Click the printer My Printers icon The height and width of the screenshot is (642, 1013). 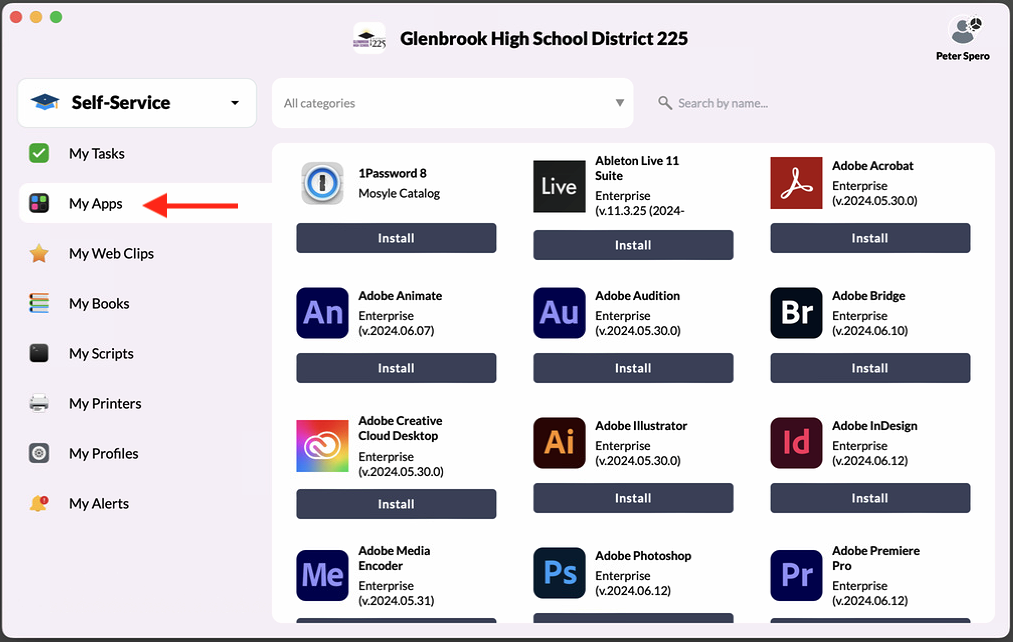tap(39, 403)
